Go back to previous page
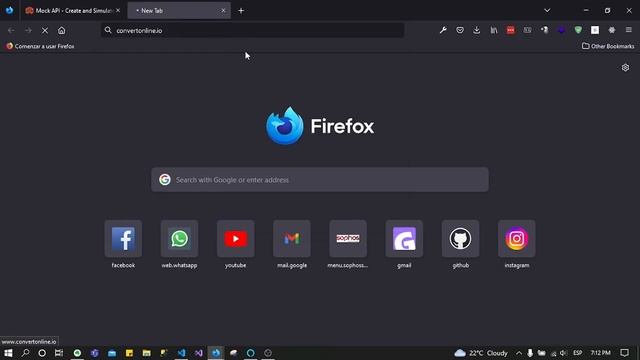The height and width of the screenshot is (360, 640). pos(11,30)
